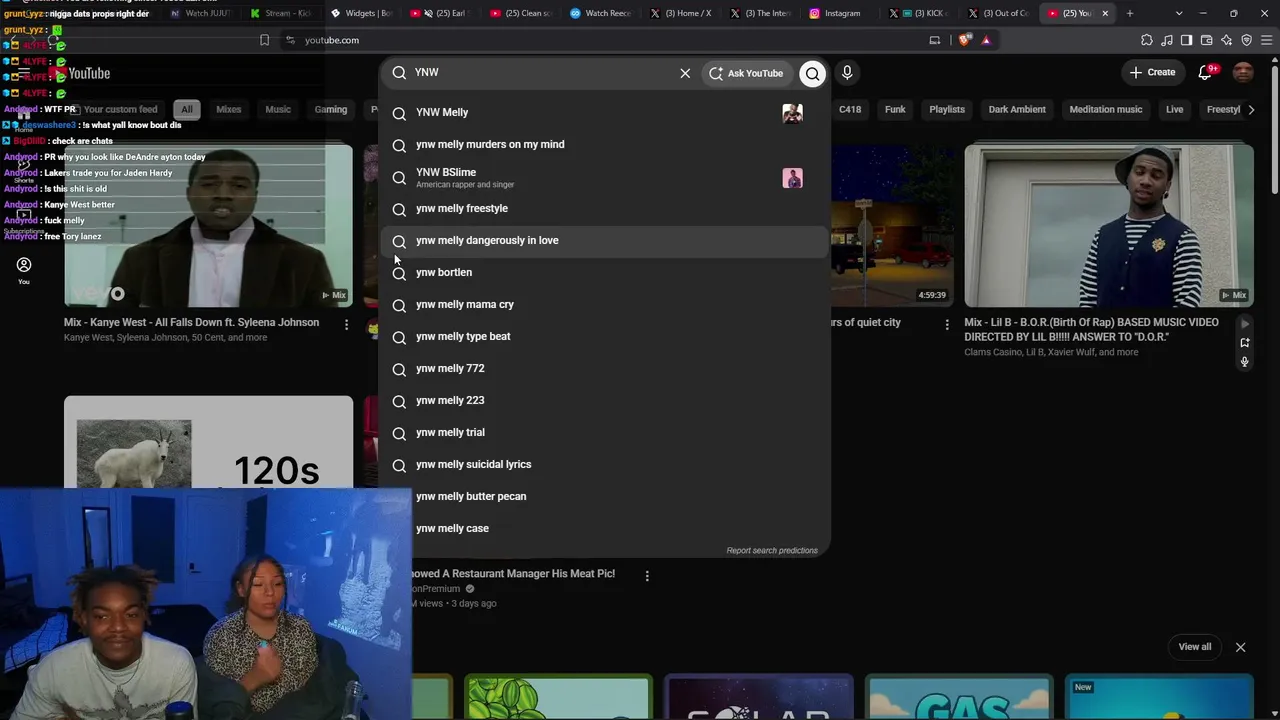Bookmark this page from the address bar

[x=264, y=40]
